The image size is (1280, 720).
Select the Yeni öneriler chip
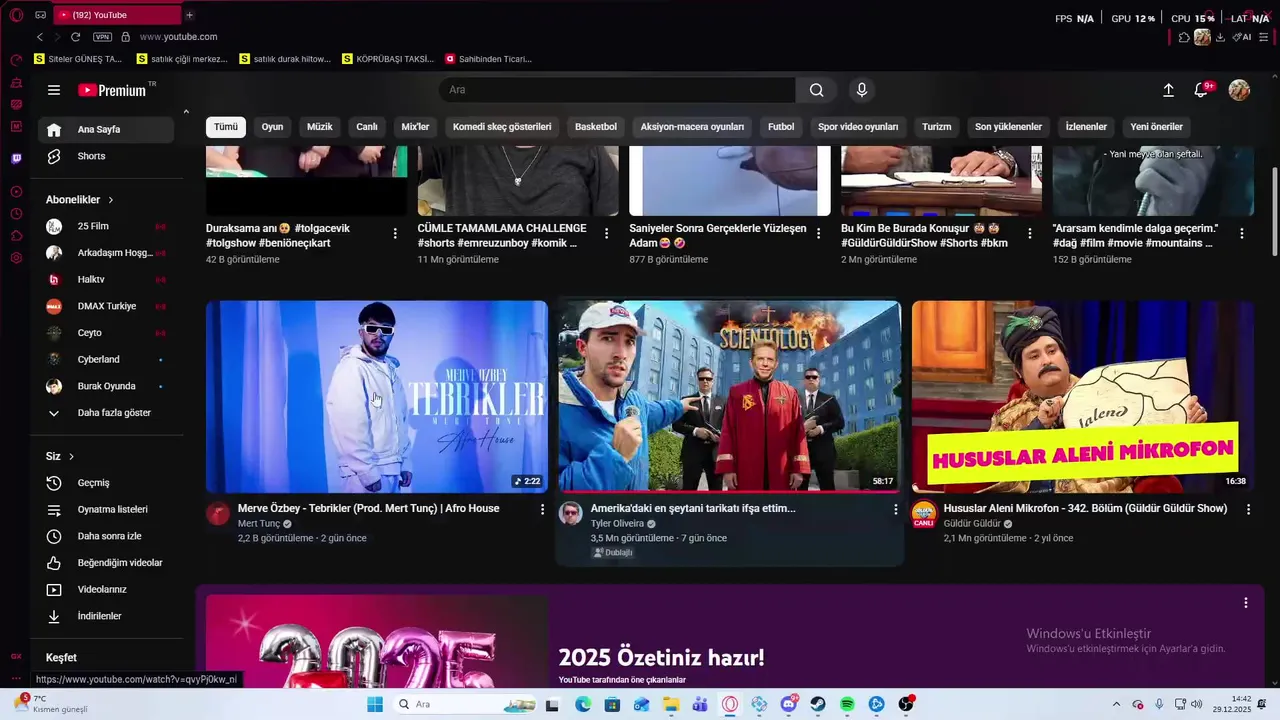tap(1156, 127)
